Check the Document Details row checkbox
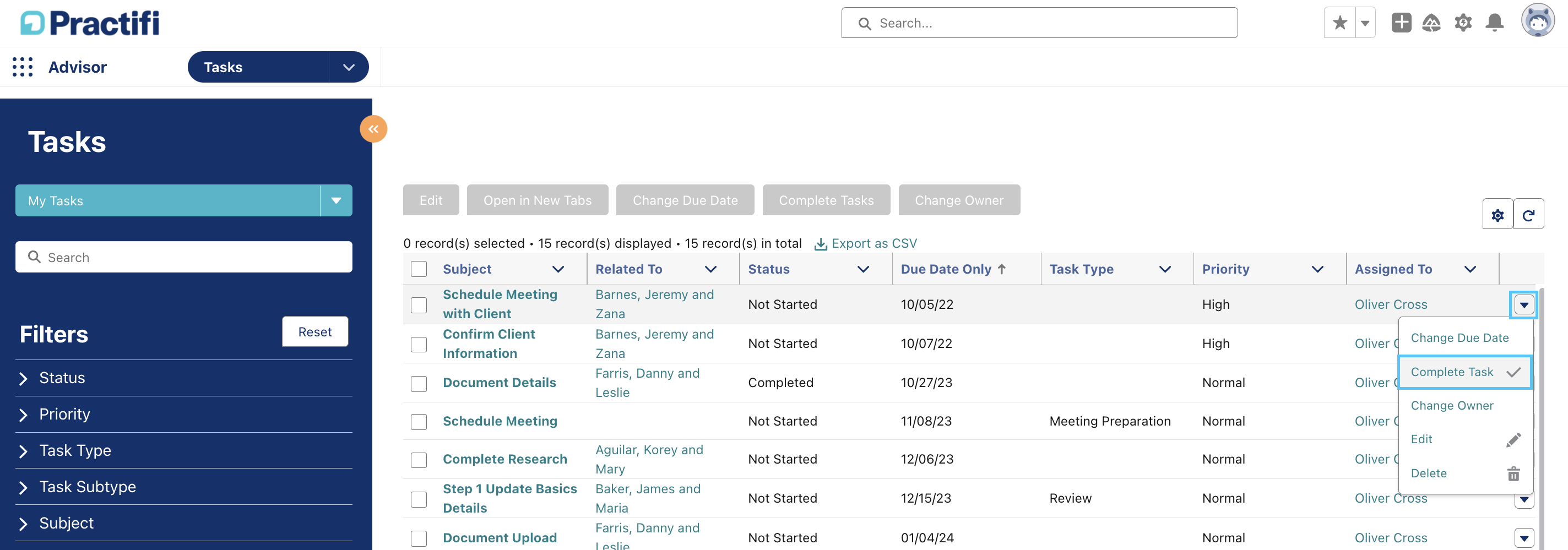This screenshot has height=550, width=1568. 419,382
